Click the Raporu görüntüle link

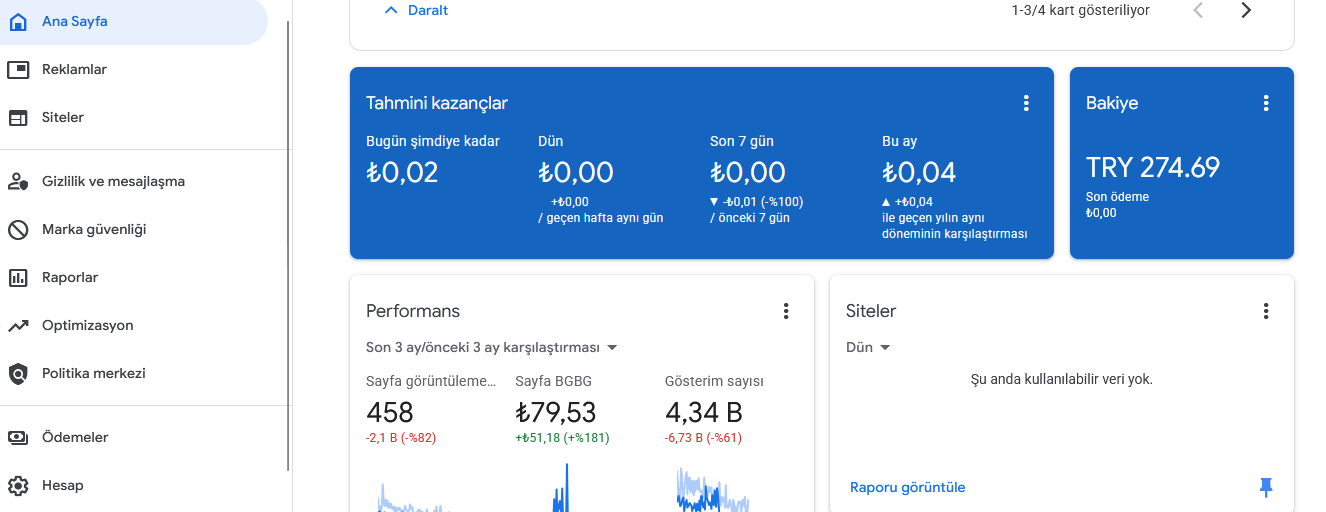908,487
